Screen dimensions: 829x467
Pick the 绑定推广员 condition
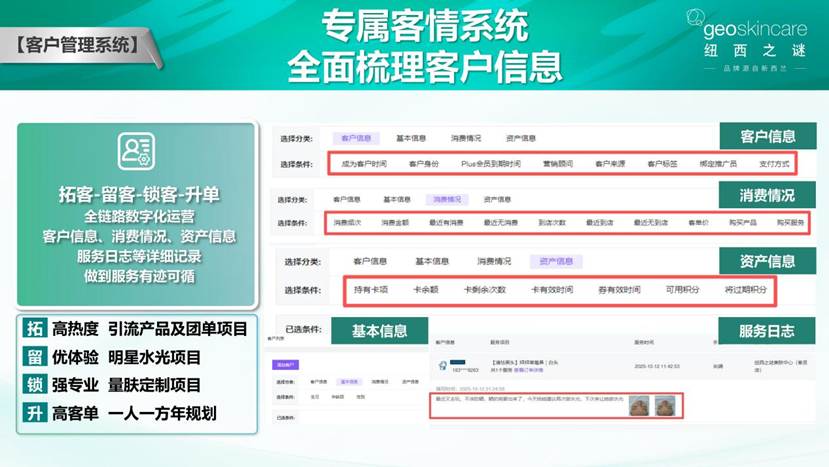click(x=718, y=164)
